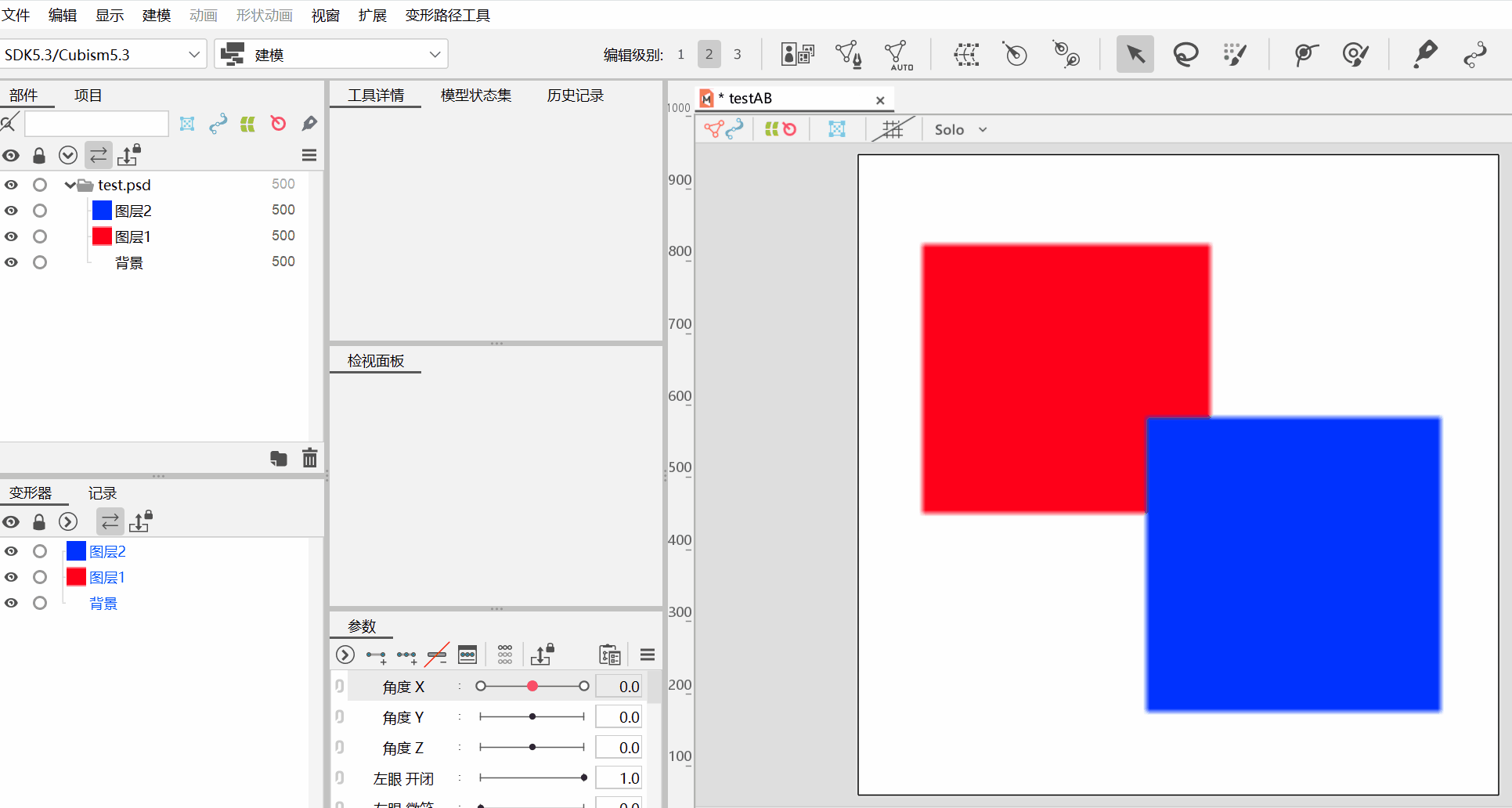
Task: Open the 建模 workspace dropdown
Action: [331, 55]
